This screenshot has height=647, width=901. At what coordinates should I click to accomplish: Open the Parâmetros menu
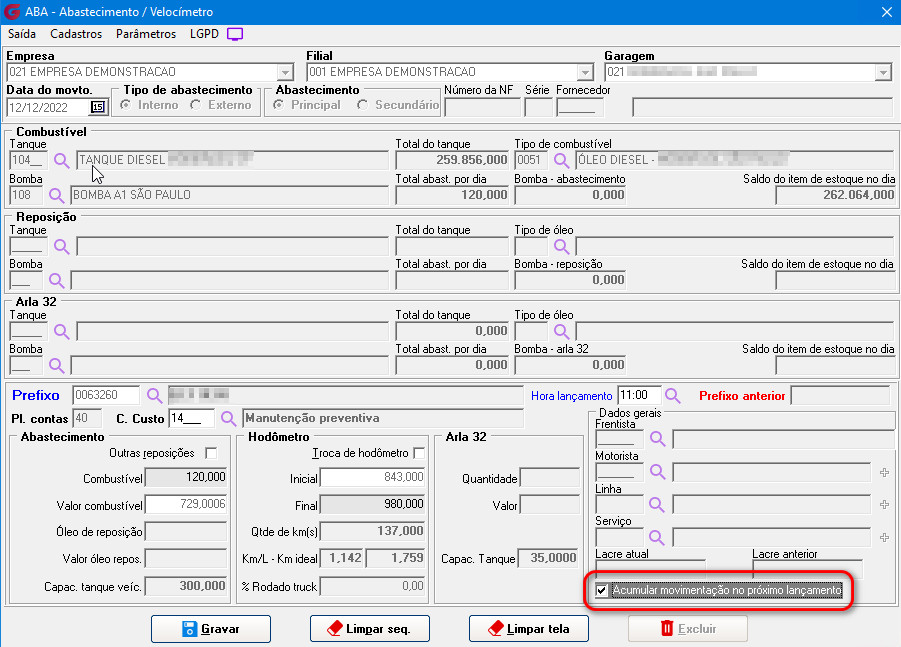click(146, 34)
